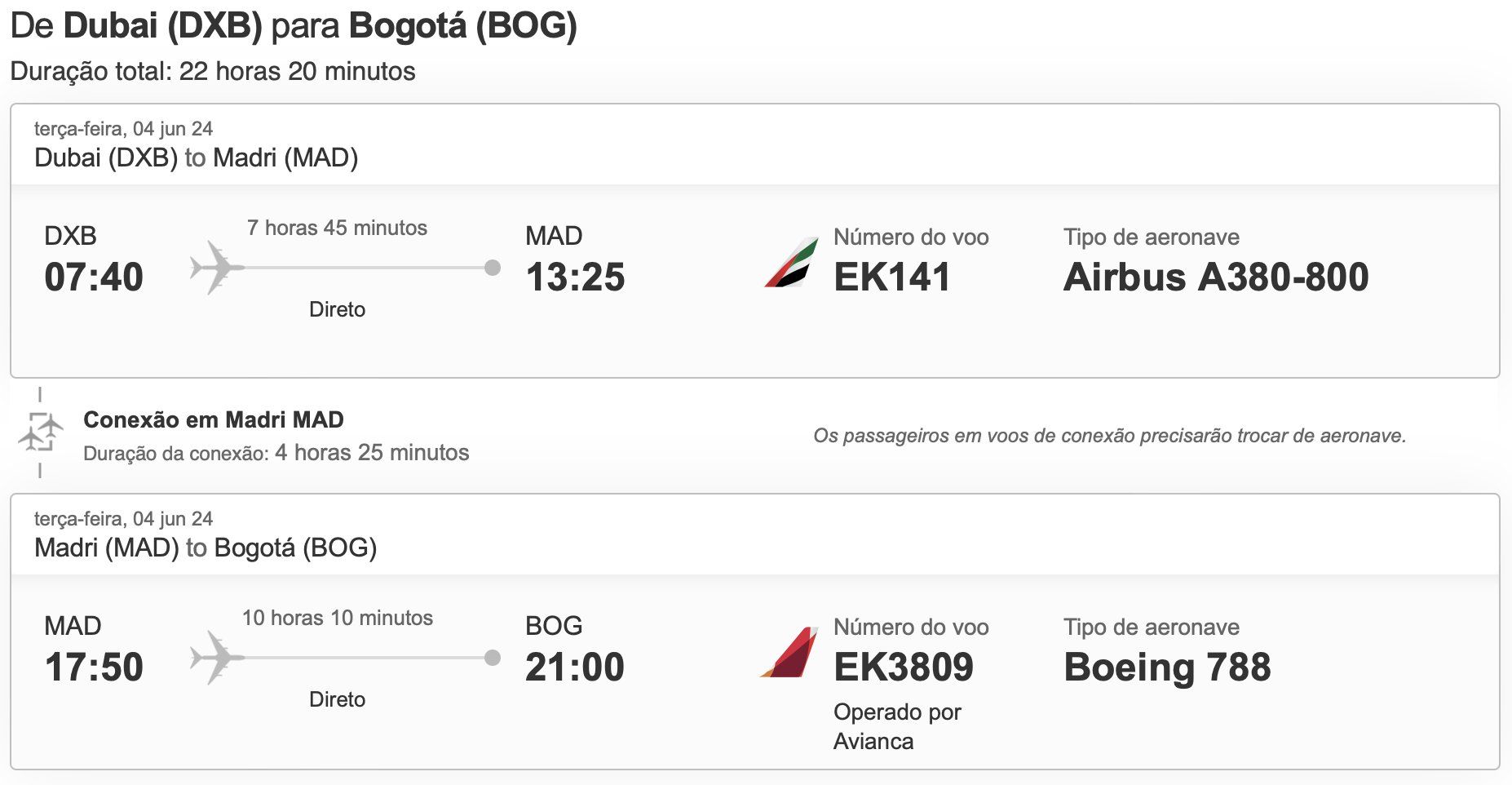1512x785 pixels.
Task: Click the Emirates airline logo
Action: tap(792, 262)
